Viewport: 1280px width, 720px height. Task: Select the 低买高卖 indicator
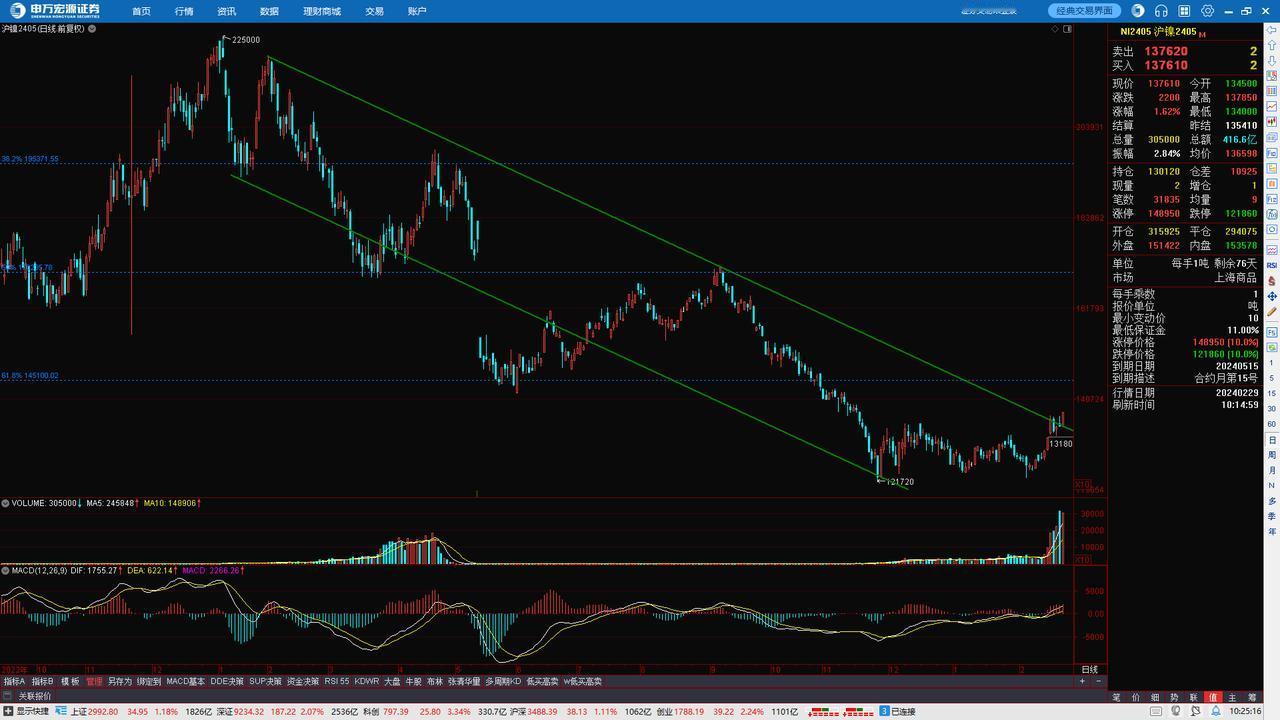coord(543,681)
